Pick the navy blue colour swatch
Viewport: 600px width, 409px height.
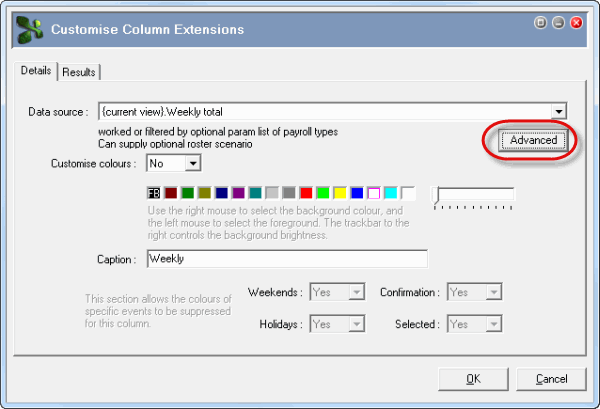221,193
